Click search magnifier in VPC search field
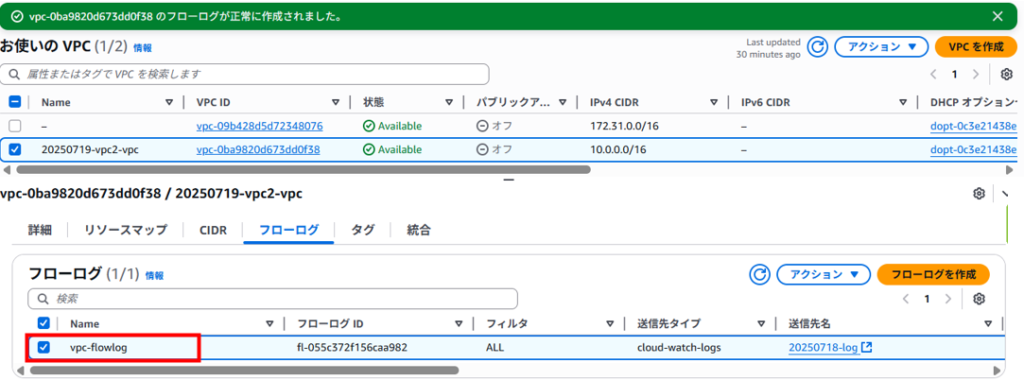Viewport: 1024px width, 380px height. [14, 74]
